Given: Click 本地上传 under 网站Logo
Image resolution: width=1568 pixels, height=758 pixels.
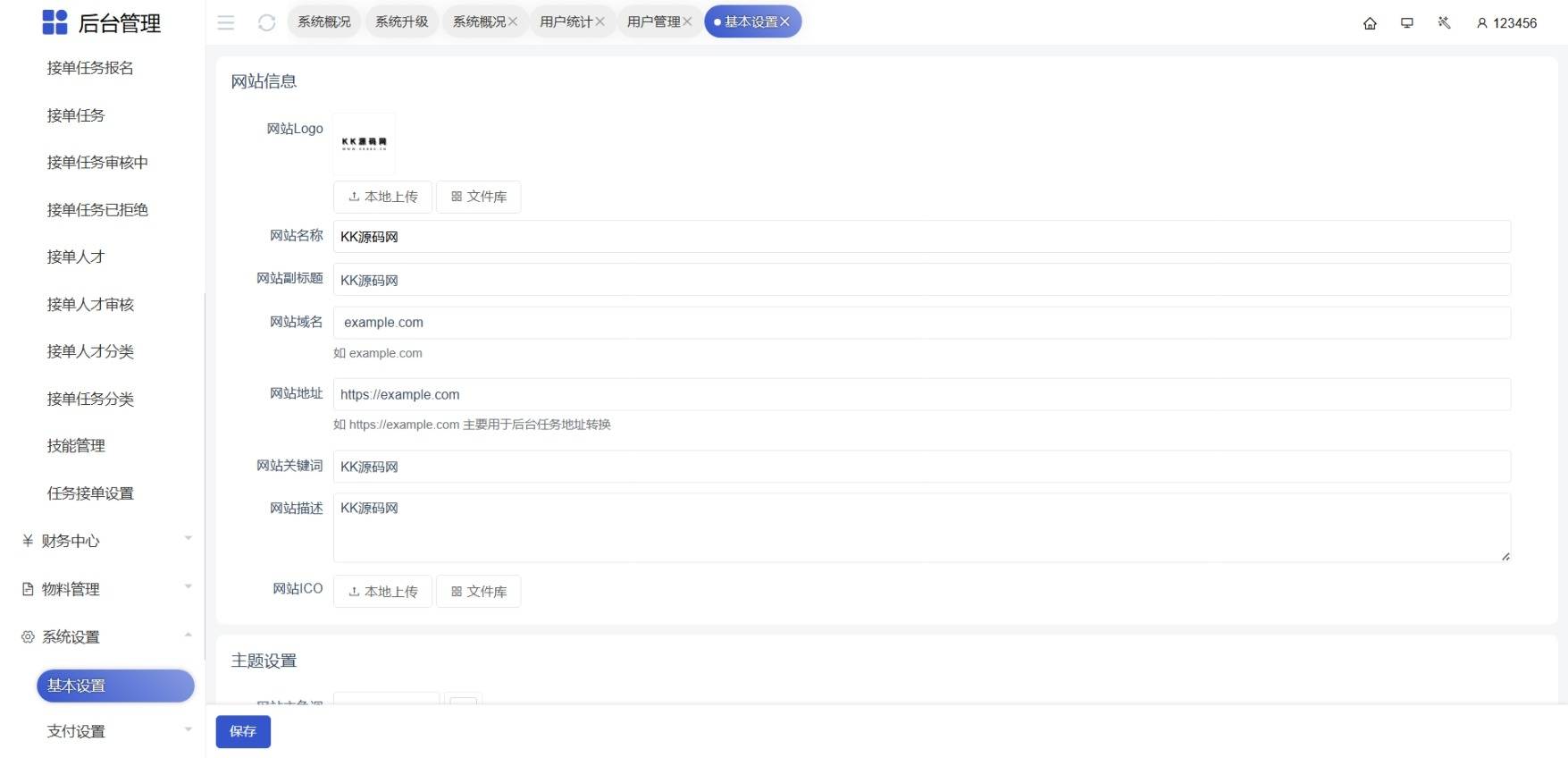Looking at the screenshot, I should (382, 197).
